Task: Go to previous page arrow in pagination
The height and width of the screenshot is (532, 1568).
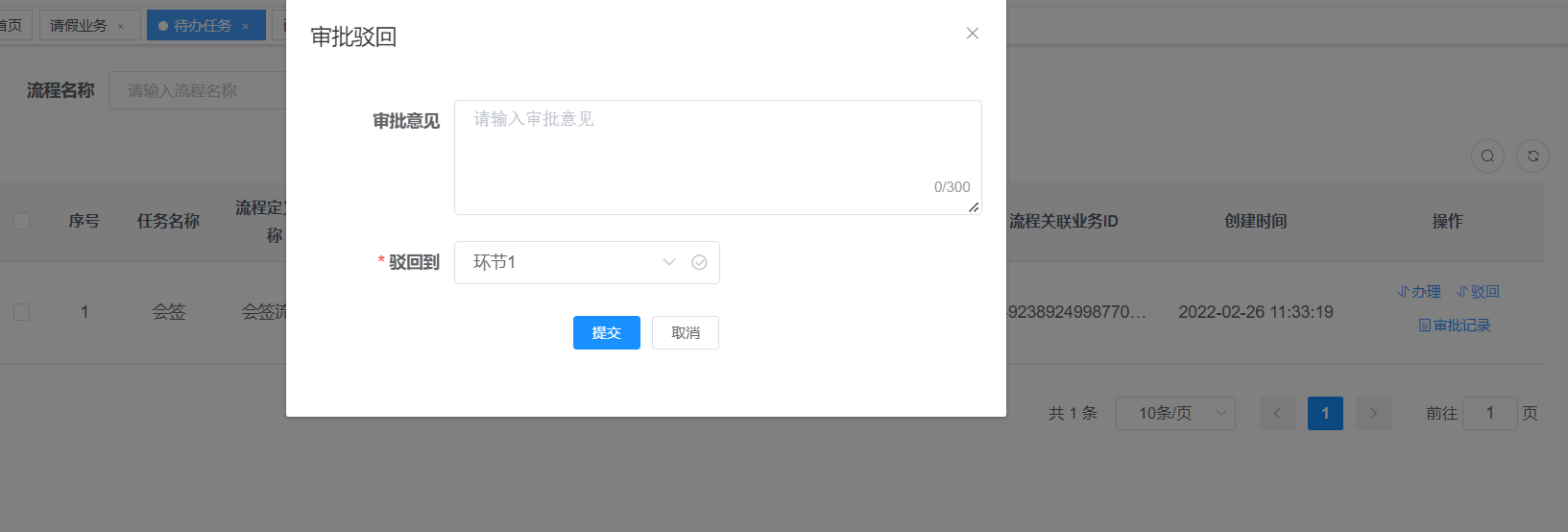Action: coord(1277,414)
